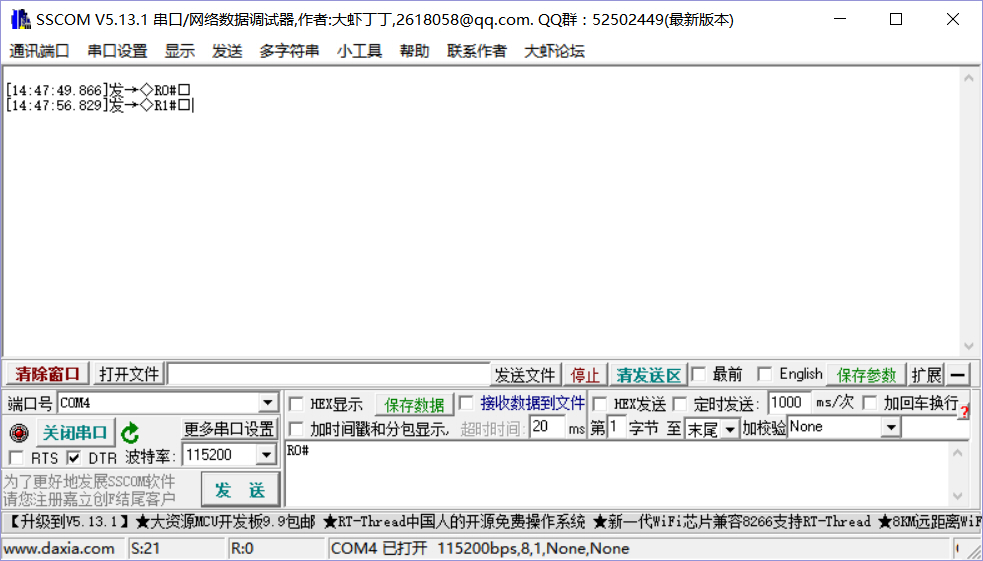Open the 端口号 COM4 dropdown
Viewport: 983px width, 561px height.
[268, 403]
